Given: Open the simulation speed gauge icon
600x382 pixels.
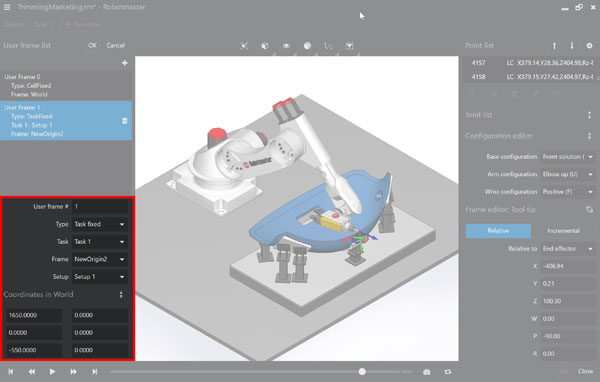Looking at the screenshot, I should click(427, 372).
